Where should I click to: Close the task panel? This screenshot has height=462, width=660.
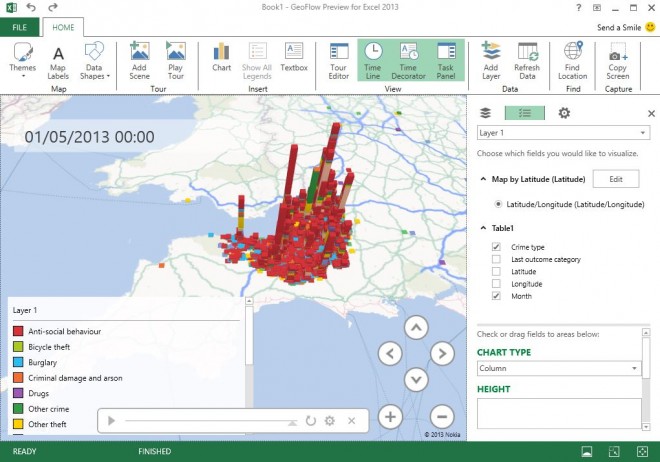click(x=651, y=113)
